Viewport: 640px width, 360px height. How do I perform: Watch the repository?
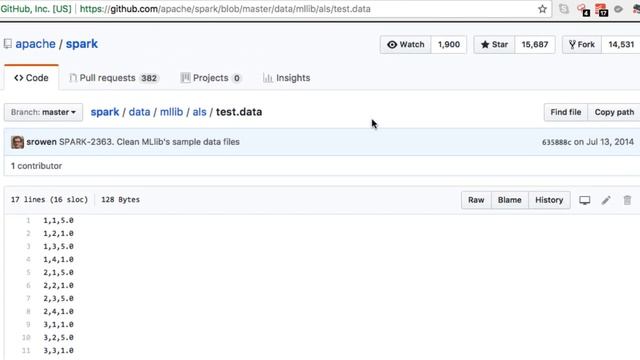coord(405,44)
